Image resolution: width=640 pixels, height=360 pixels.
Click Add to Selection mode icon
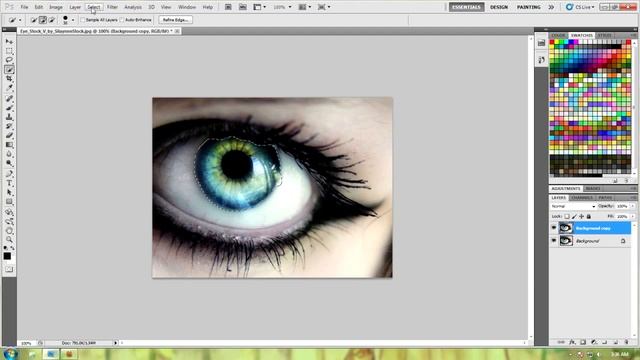point(42,20)
